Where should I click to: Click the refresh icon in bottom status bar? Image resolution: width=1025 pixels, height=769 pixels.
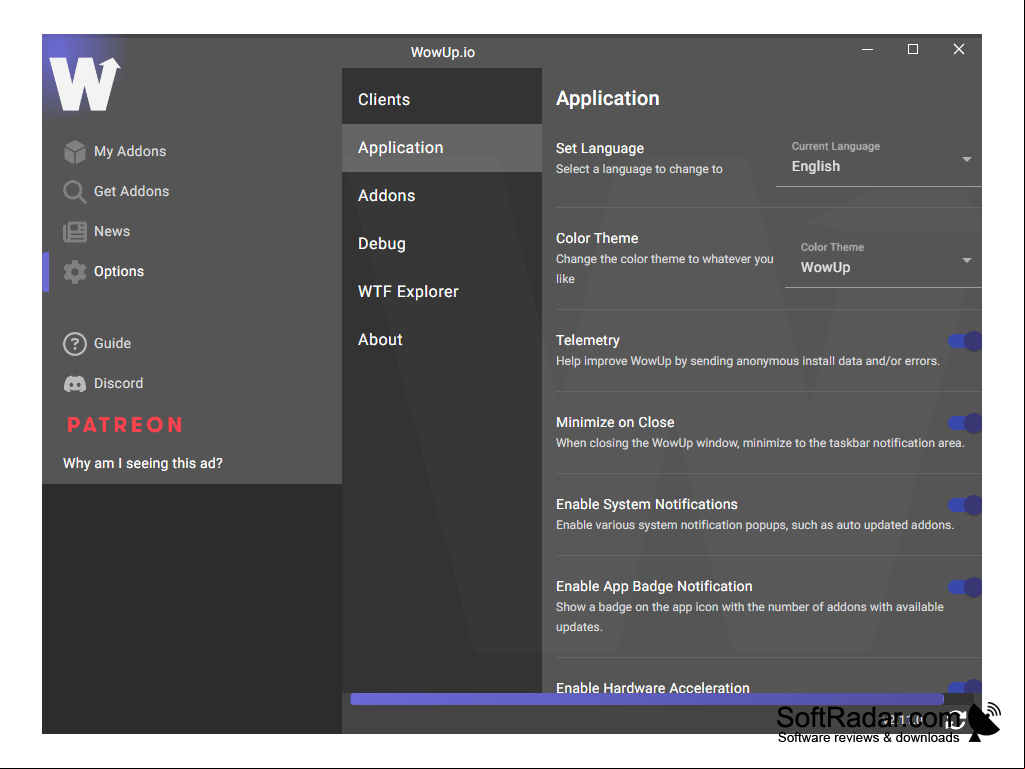pyautogui.click(x=955, y=720)
